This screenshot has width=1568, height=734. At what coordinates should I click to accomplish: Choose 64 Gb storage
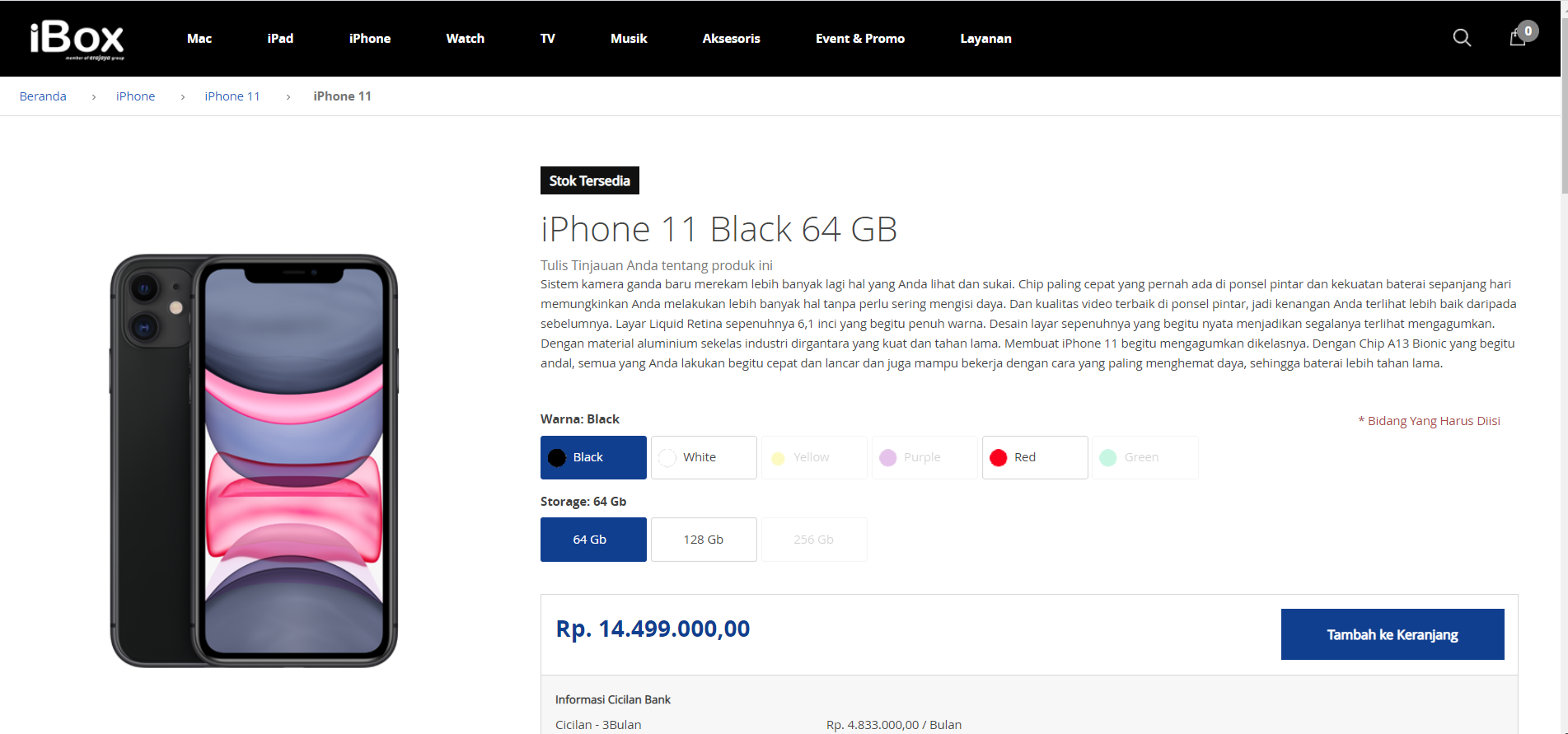point(593,540)
